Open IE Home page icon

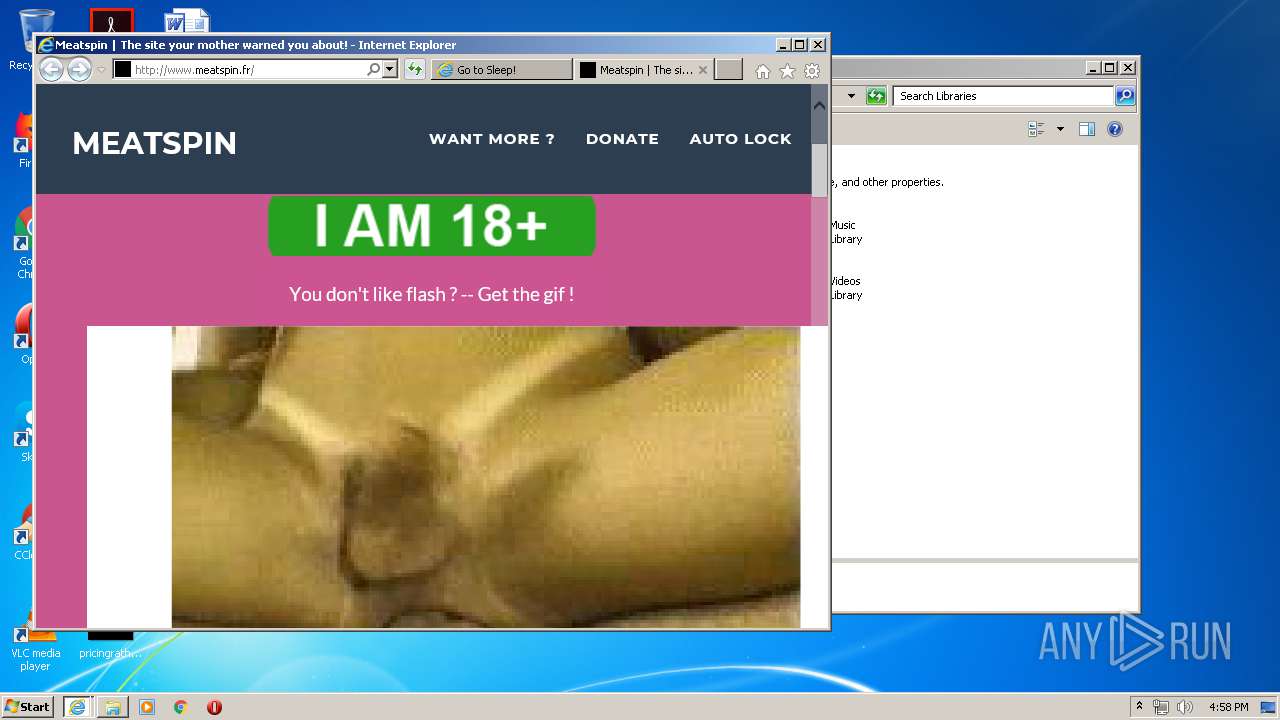[763, 71]
